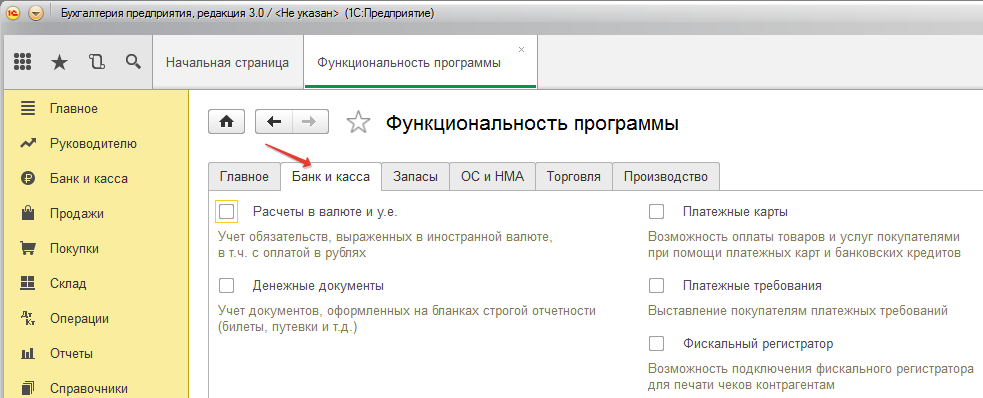Switch to the Запасы tab
The image size is (983, 398).
416,177
